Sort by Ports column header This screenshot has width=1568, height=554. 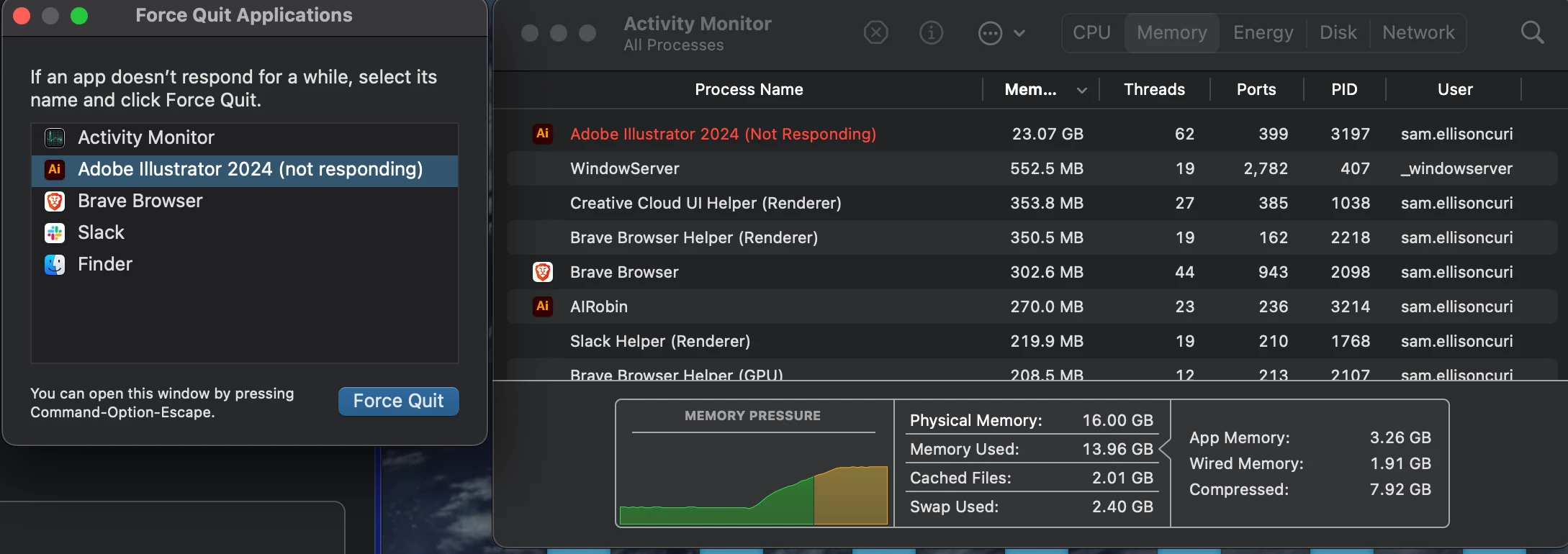pos(1256,89)
